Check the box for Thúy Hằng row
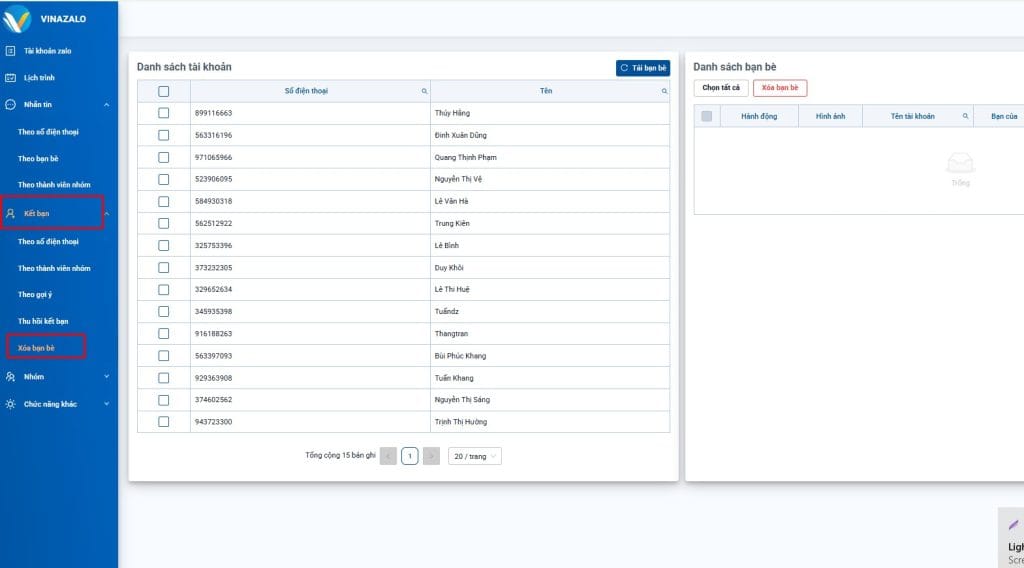Image resolution: width=1024 pixels, height=568 pixels. coord(164,113)
